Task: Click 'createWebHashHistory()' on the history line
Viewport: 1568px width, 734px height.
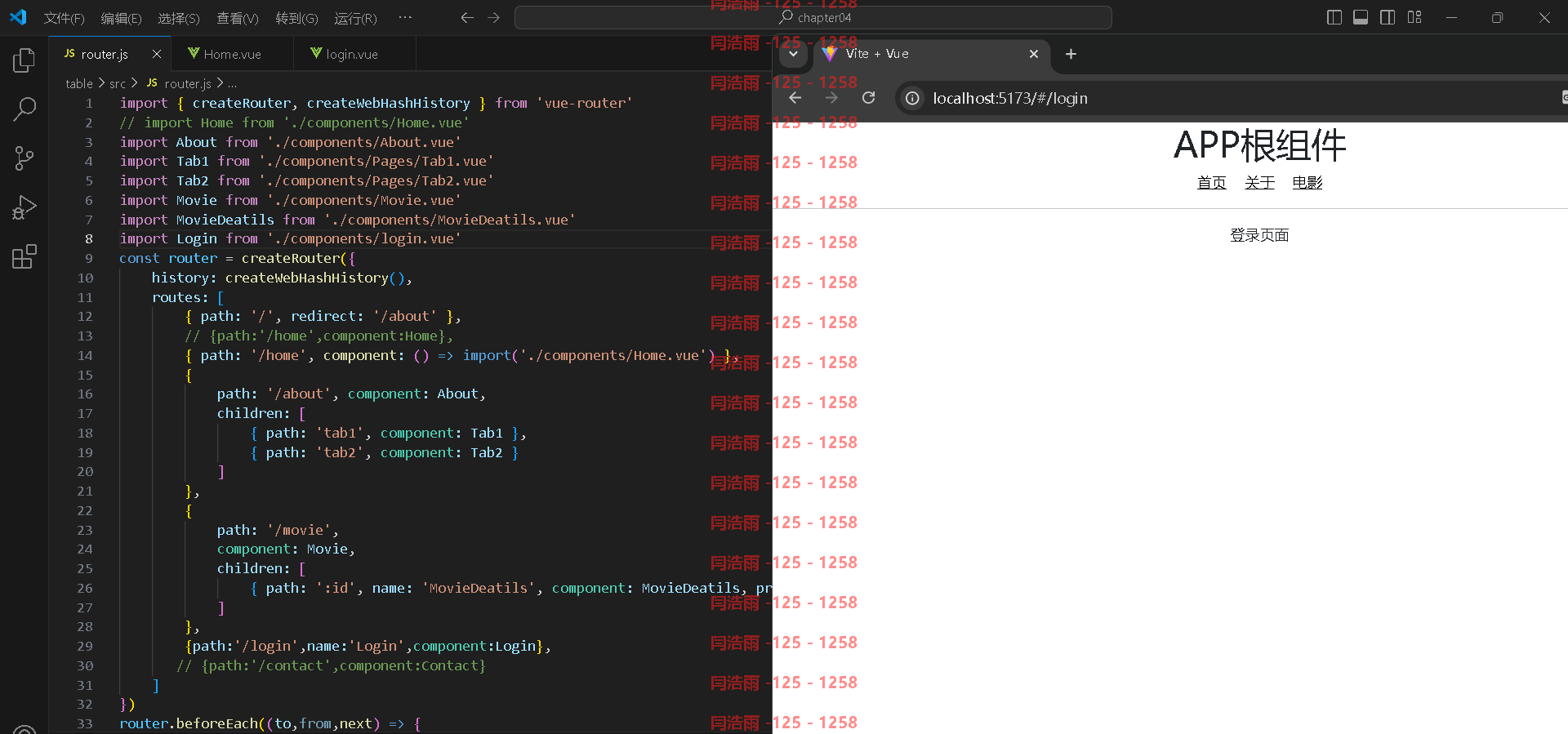Action: tap(314, 278)
